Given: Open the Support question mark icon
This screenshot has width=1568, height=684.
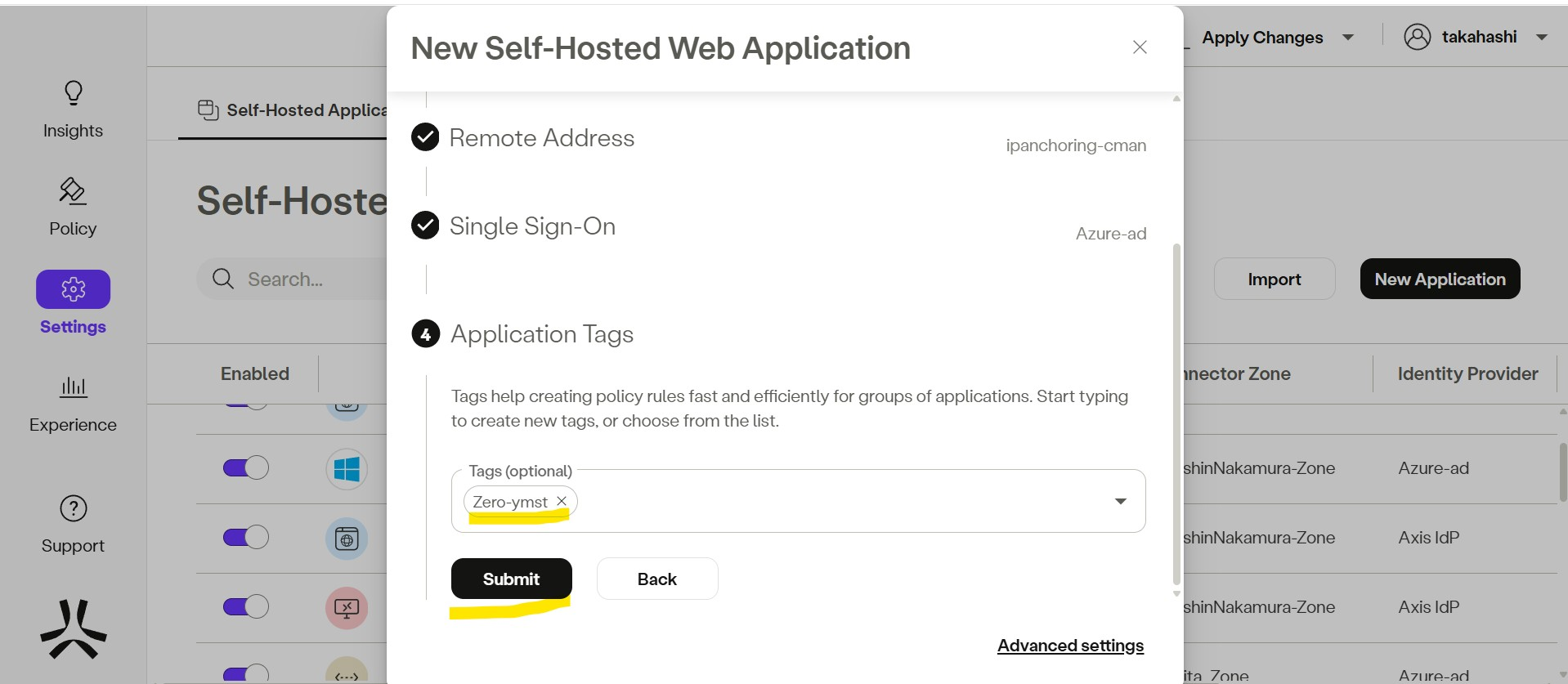Looking at the screenshot, I should point(74,508).
